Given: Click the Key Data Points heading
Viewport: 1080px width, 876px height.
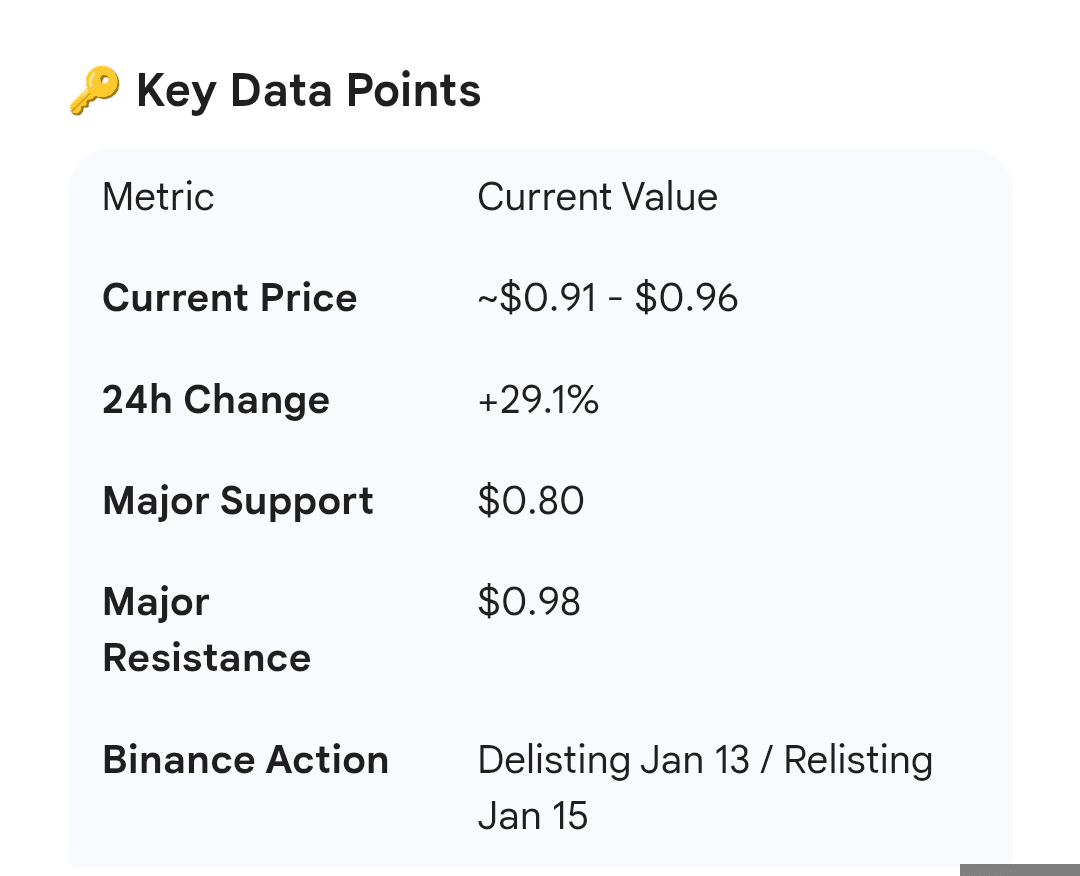Looking at the screenshot, I should click(308, 91).
